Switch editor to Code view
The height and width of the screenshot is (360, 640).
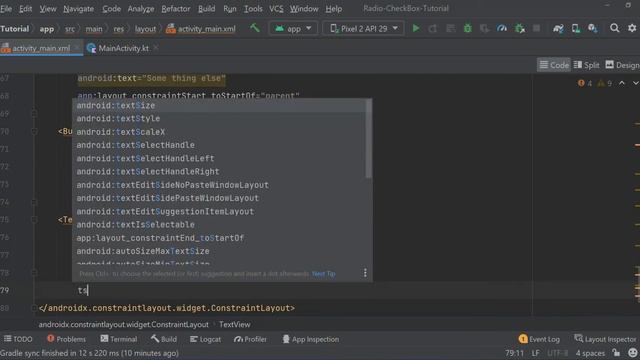tap(554, 65)
